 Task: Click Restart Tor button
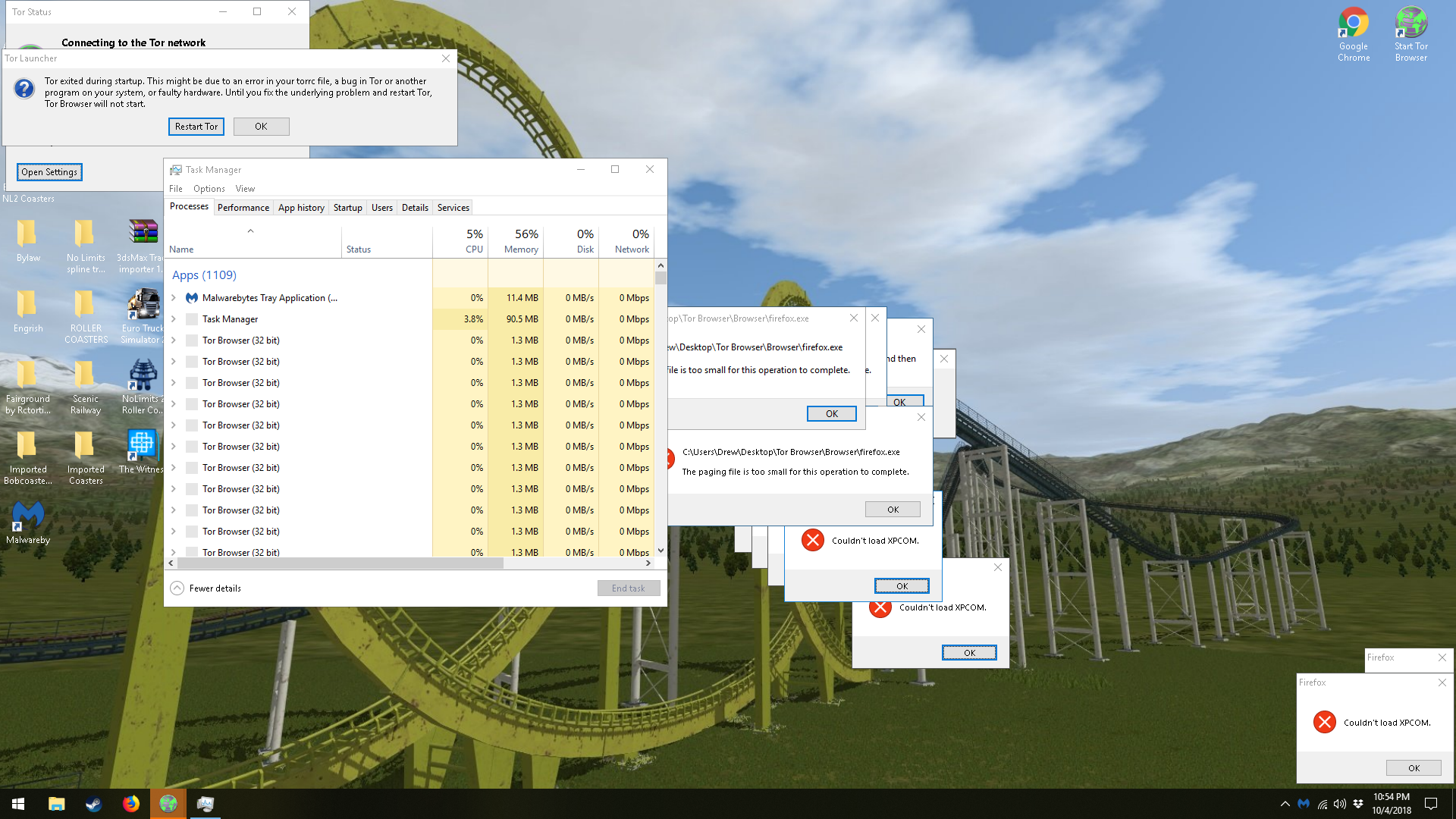tap(196, 127)
